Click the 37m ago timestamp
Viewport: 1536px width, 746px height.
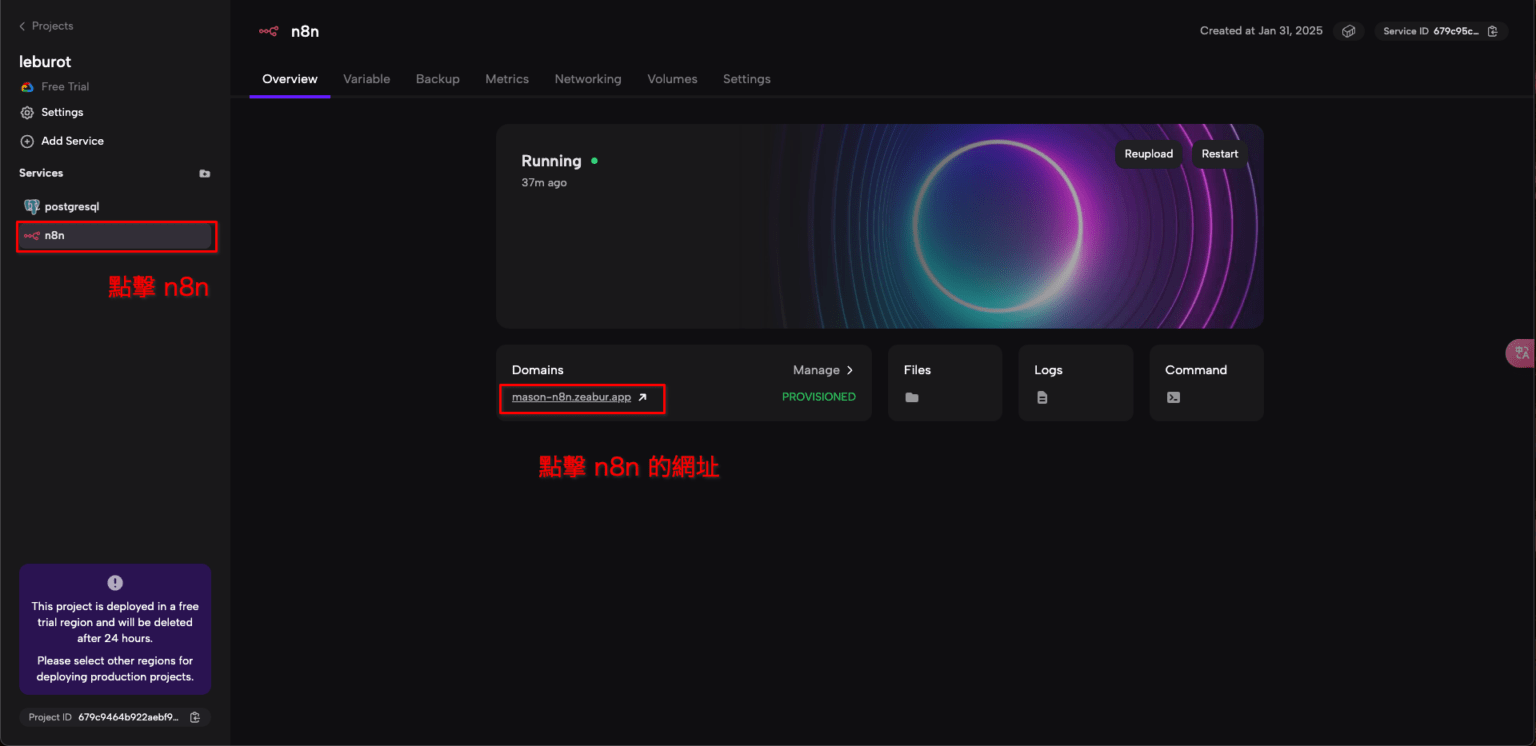point(544,183)
